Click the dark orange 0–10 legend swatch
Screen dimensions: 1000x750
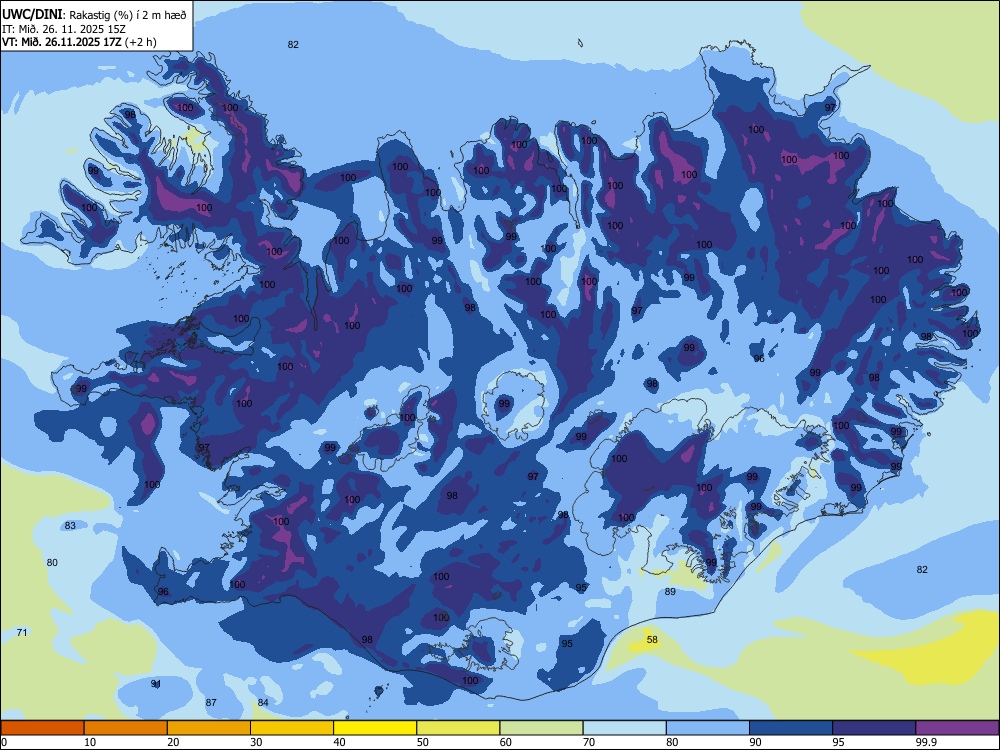click(42, 728)
